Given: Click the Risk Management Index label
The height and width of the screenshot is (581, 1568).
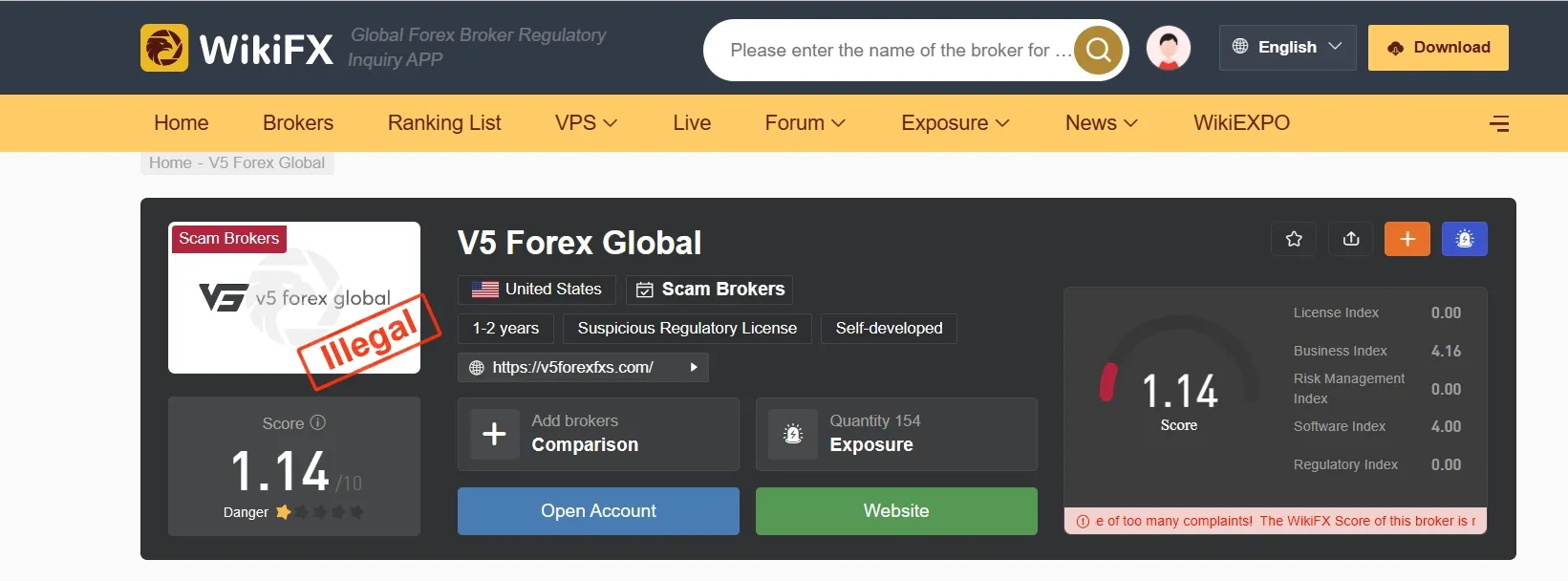Looking at the screenshot, I should coord(1348,389).
